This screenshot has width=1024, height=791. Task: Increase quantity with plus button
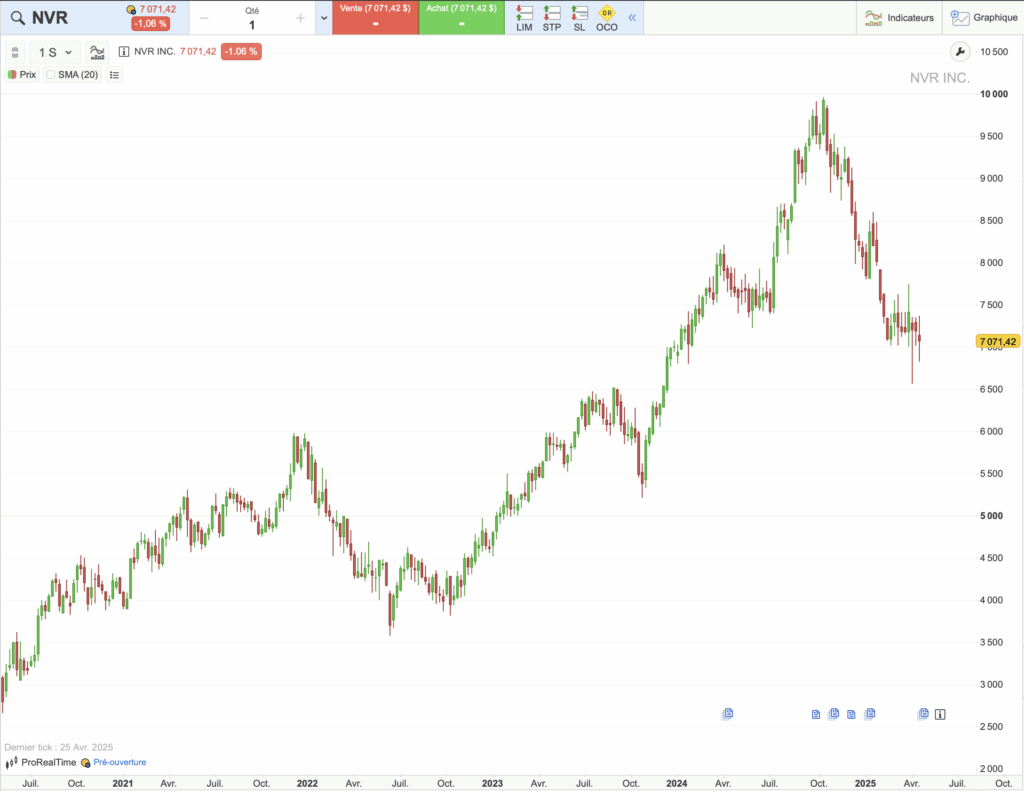[300, 18]
